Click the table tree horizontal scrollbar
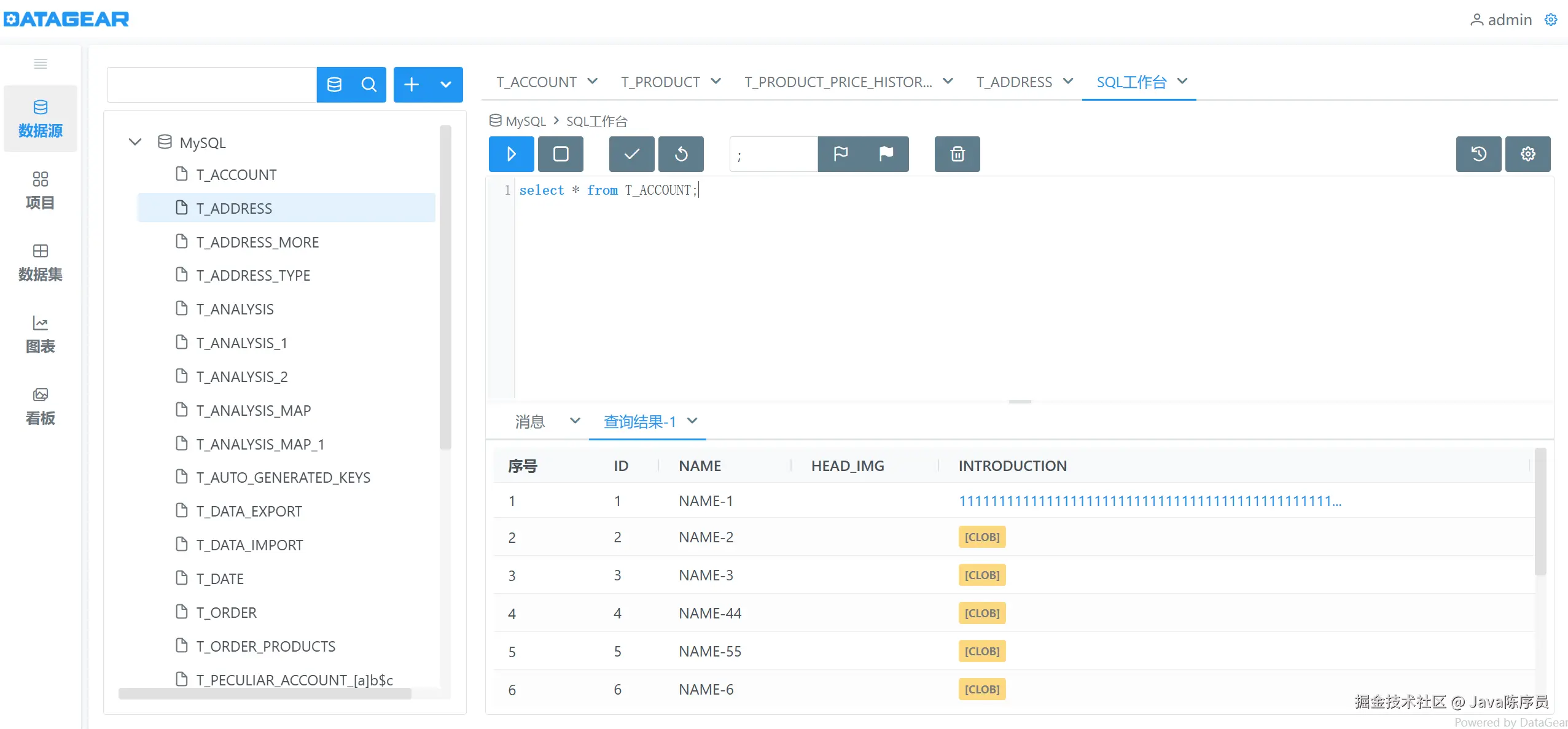The image size is (1568, 729). click(x=265, y=693)
